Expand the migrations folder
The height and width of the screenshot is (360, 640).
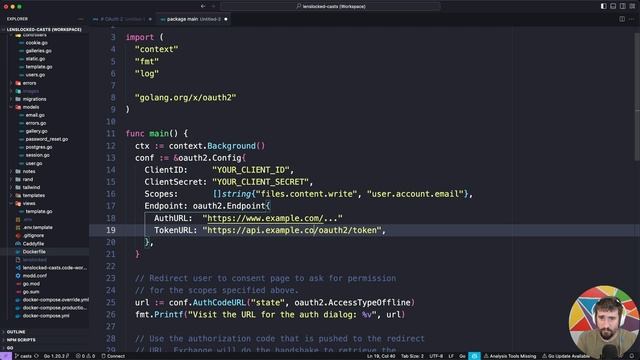pyautogui.click(x=34, y=99)
